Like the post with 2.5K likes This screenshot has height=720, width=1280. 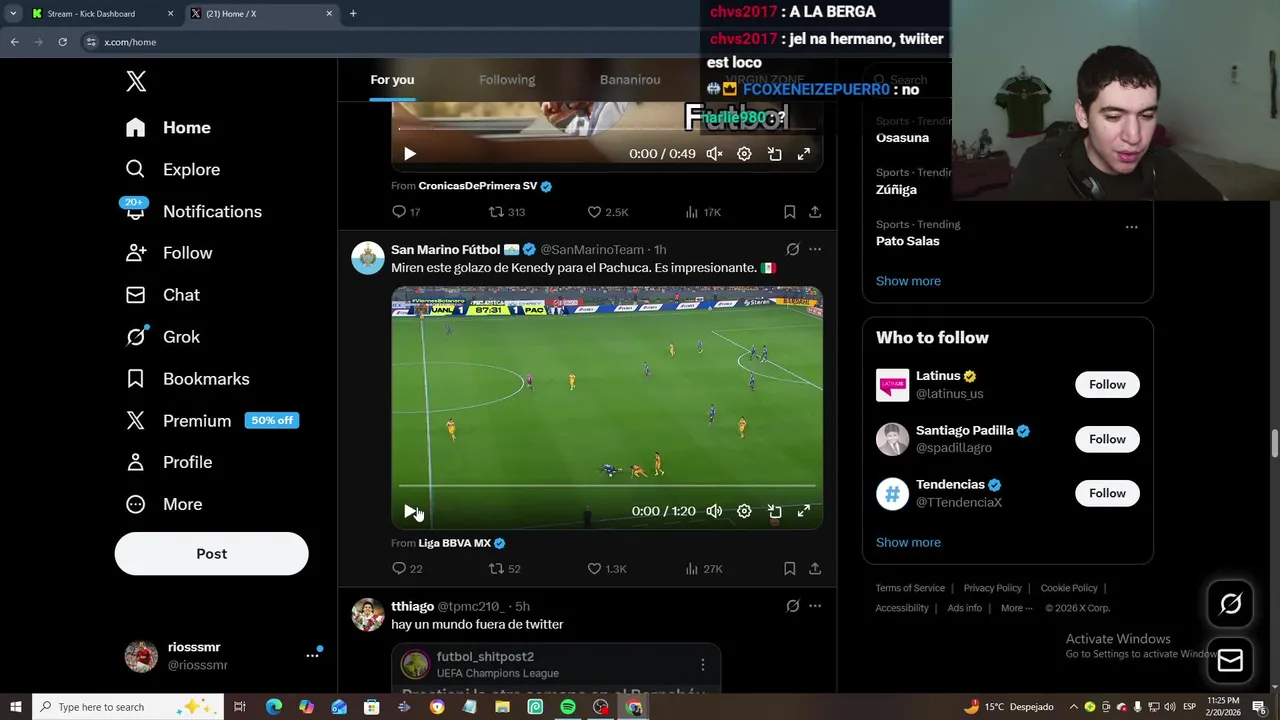coord(607,212)
